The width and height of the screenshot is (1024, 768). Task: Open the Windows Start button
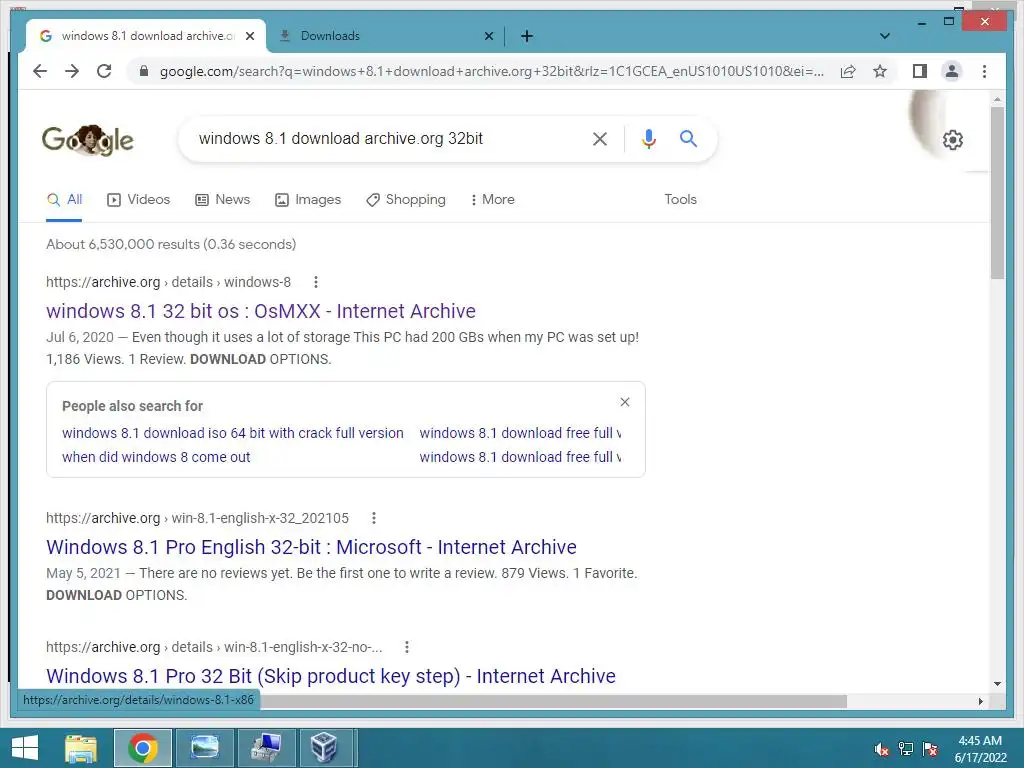click(x=25, y=748)
